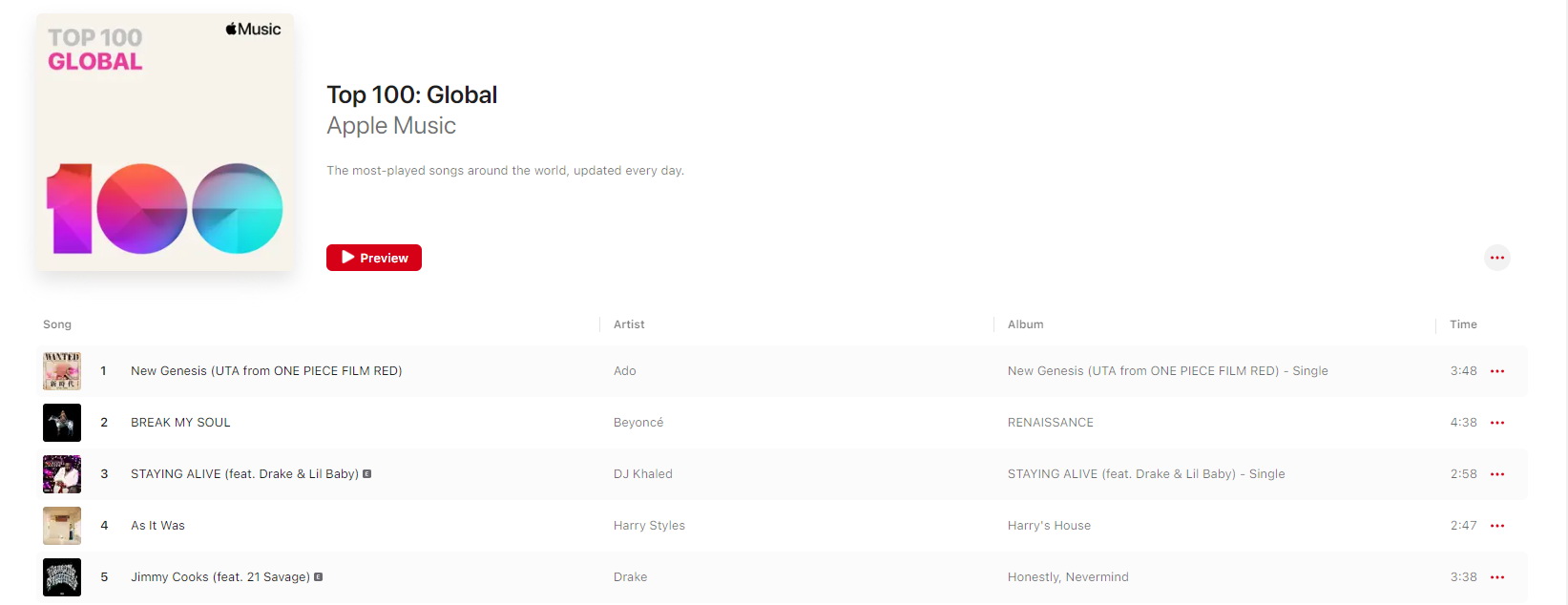This screenshot has width=1568, height=605.
Task: Visit the Harry Styles artist link
Action: point(649,526)
